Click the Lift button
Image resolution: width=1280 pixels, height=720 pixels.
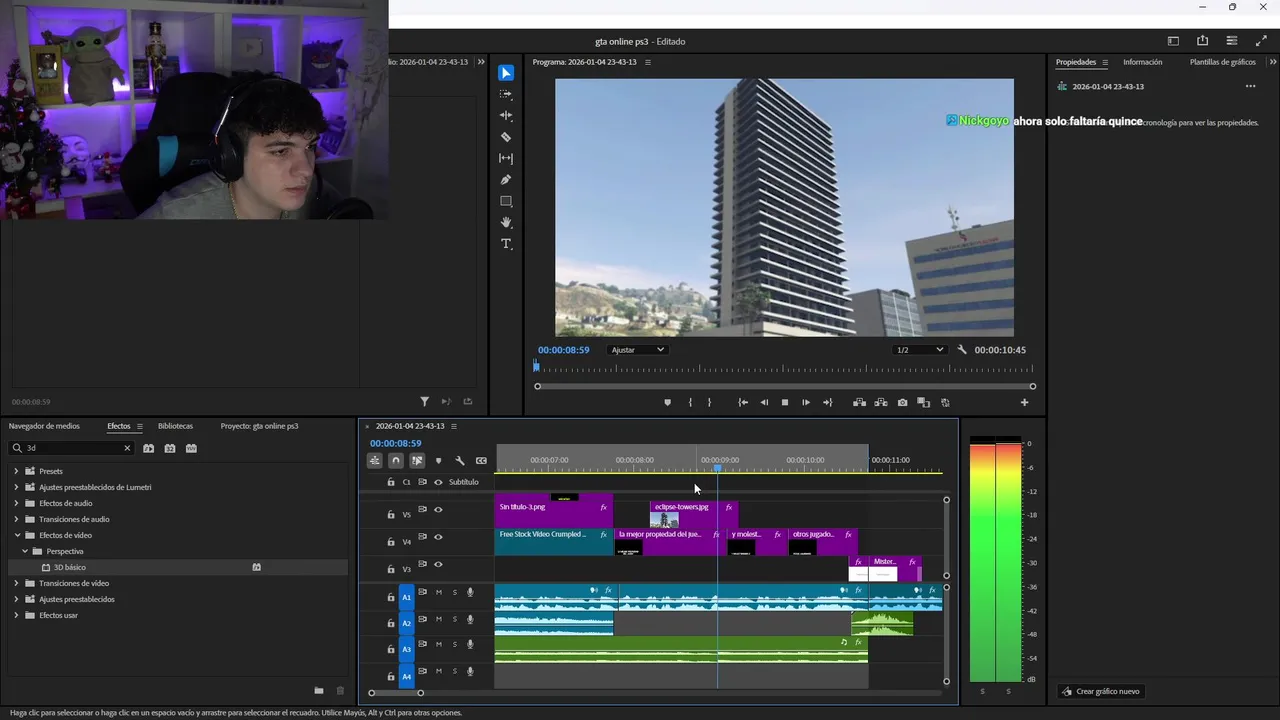click(859, 402)
